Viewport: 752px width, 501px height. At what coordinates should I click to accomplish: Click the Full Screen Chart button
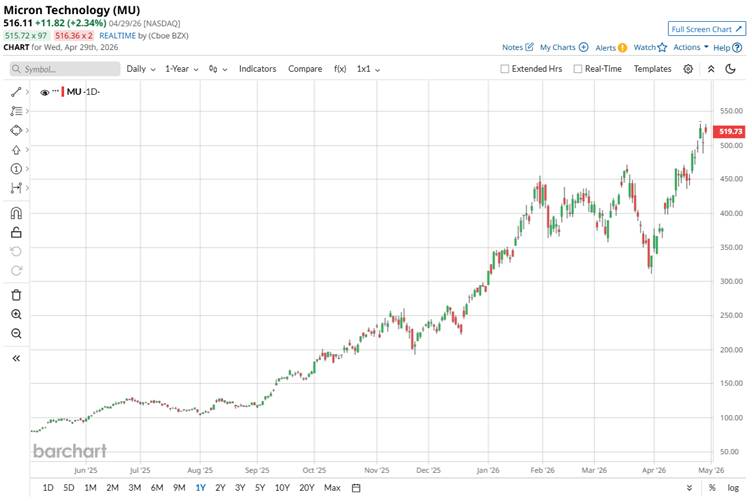[706, 29]
